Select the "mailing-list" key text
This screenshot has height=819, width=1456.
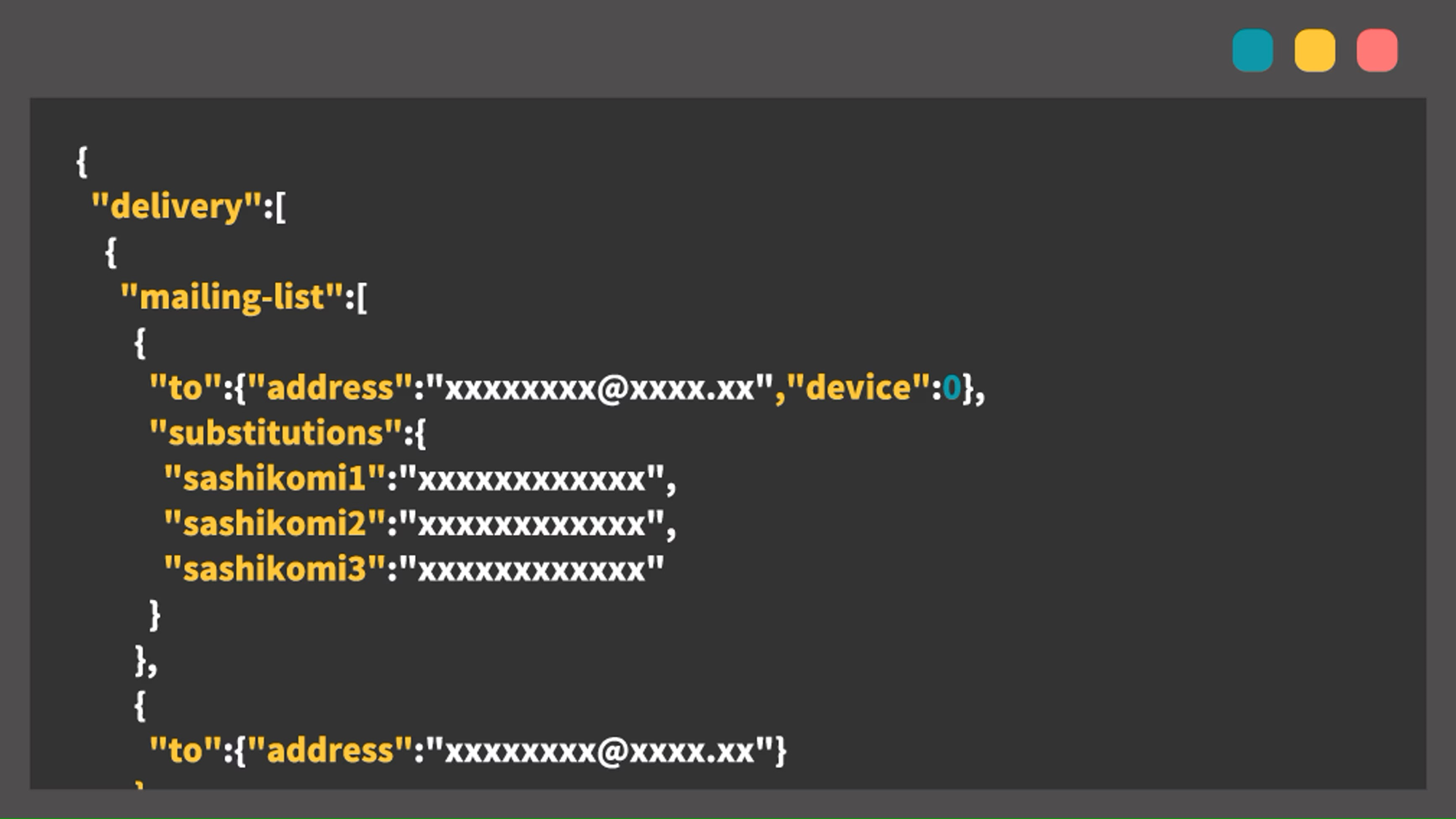(232, 297)
